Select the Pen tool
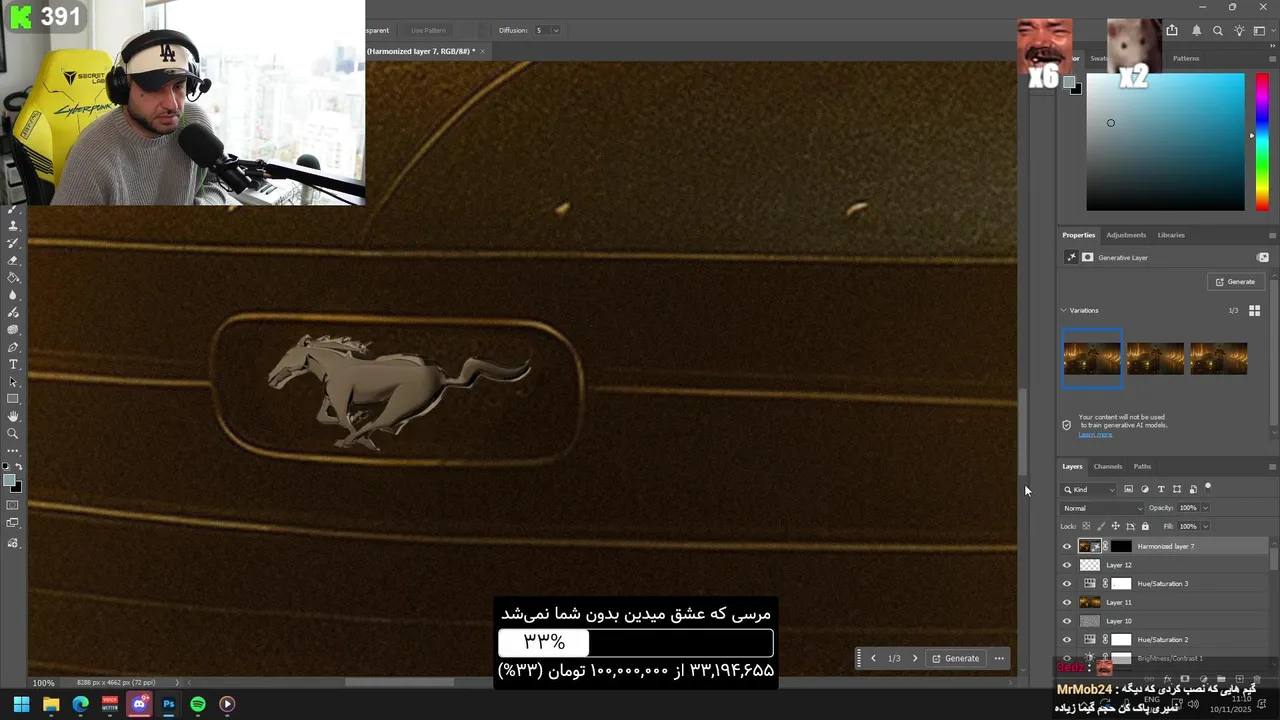Screen dimensions: 1280x720 (13, 347)
